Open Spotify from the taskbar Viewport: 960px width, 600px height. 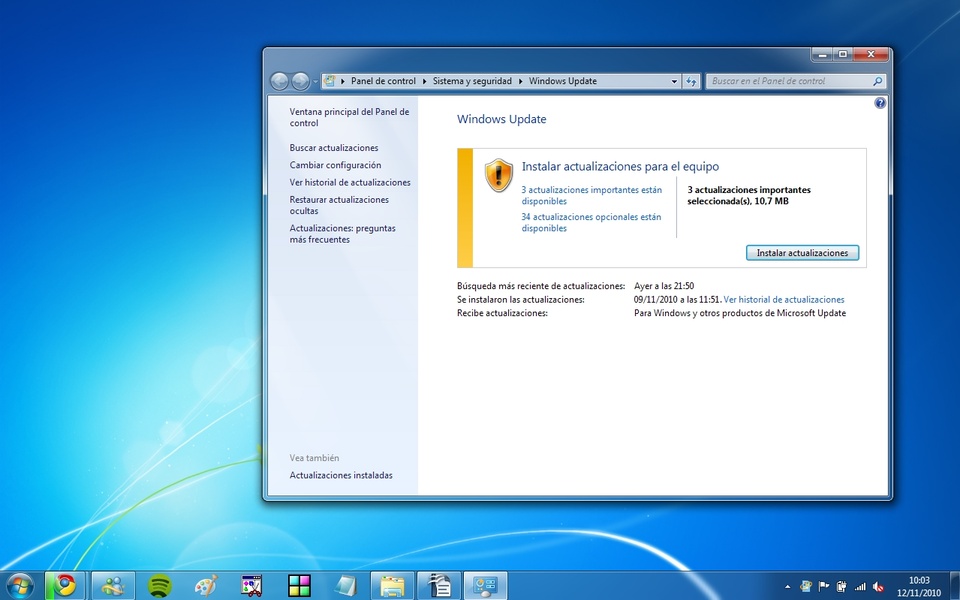click(158, 585)
